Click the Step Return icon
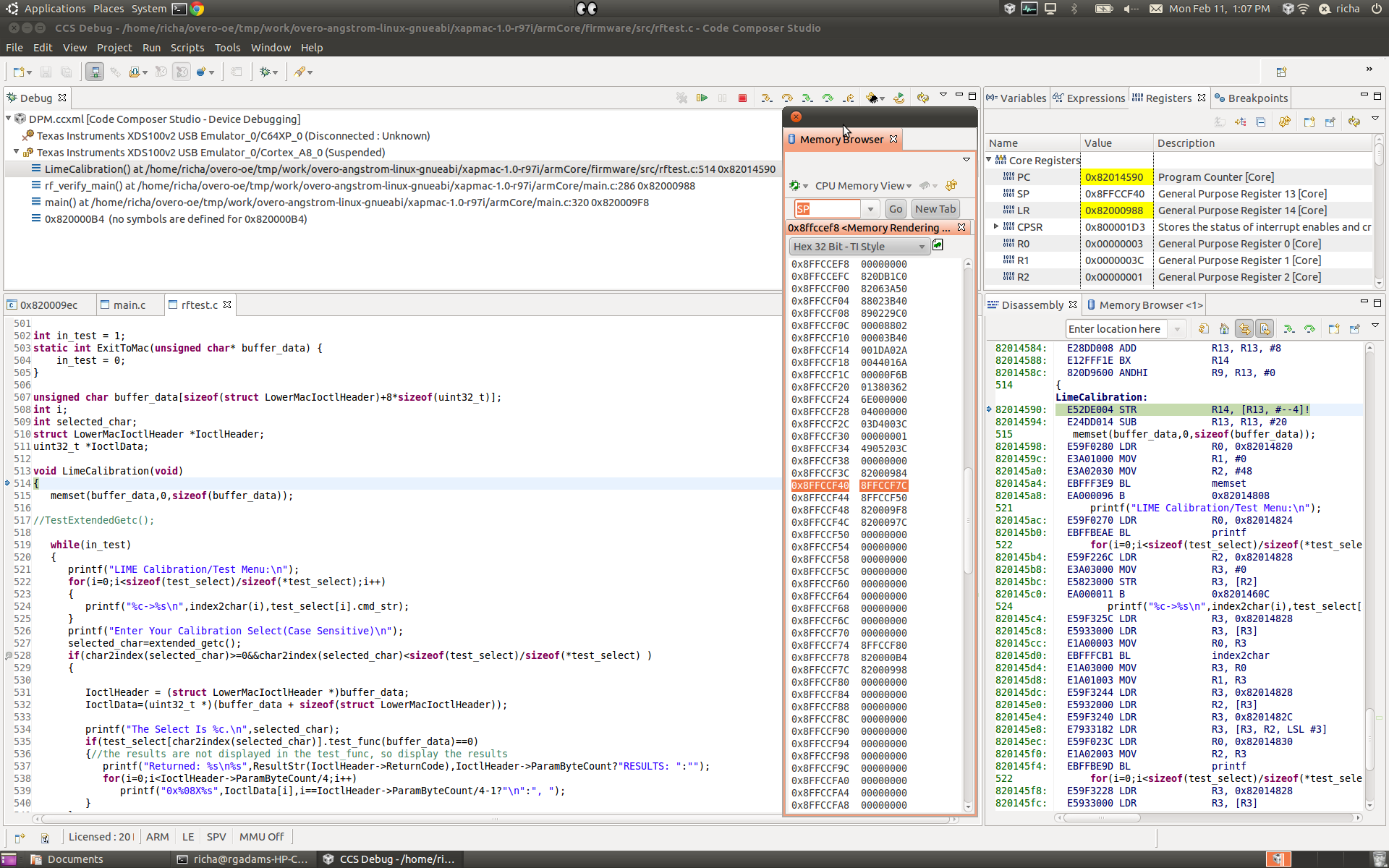 848,98
